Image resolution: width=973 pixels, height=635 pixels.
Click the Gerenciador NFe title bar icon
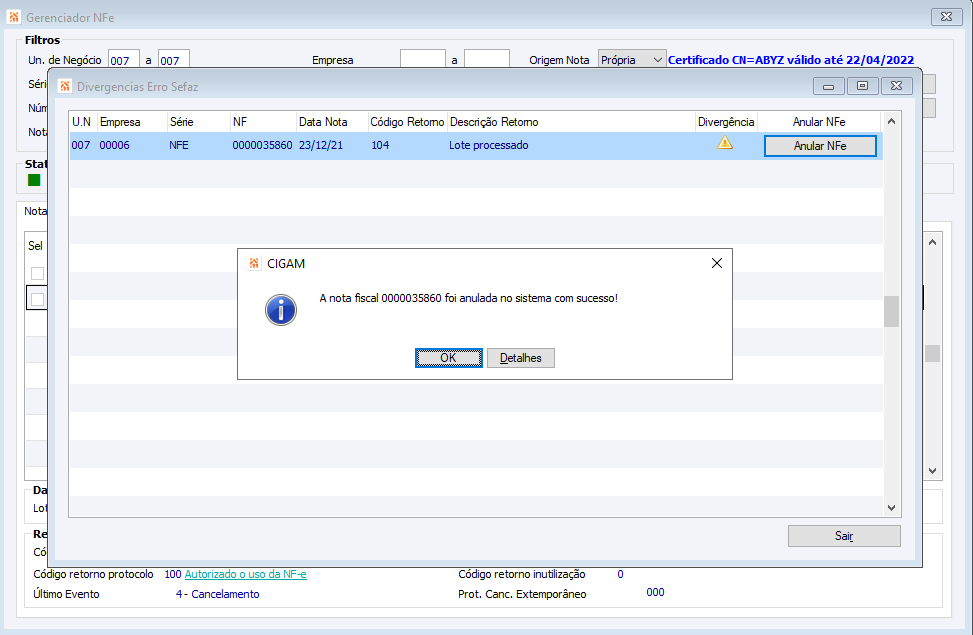[x=14, y=17]
